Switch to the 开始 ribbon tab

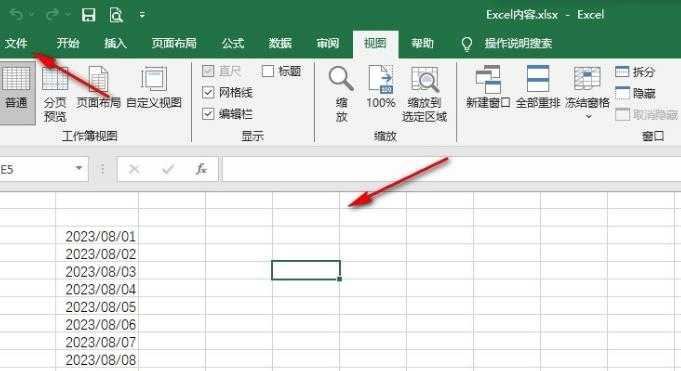pos(68,43)
